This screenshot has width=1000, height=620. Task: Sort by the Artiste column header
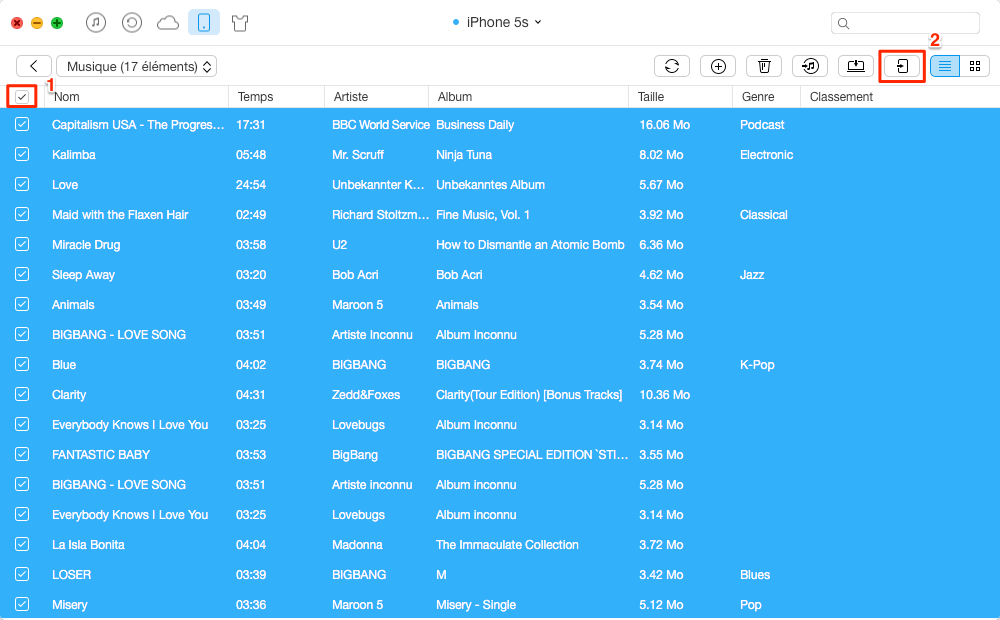pyautogui.click(x=377, y=97)
